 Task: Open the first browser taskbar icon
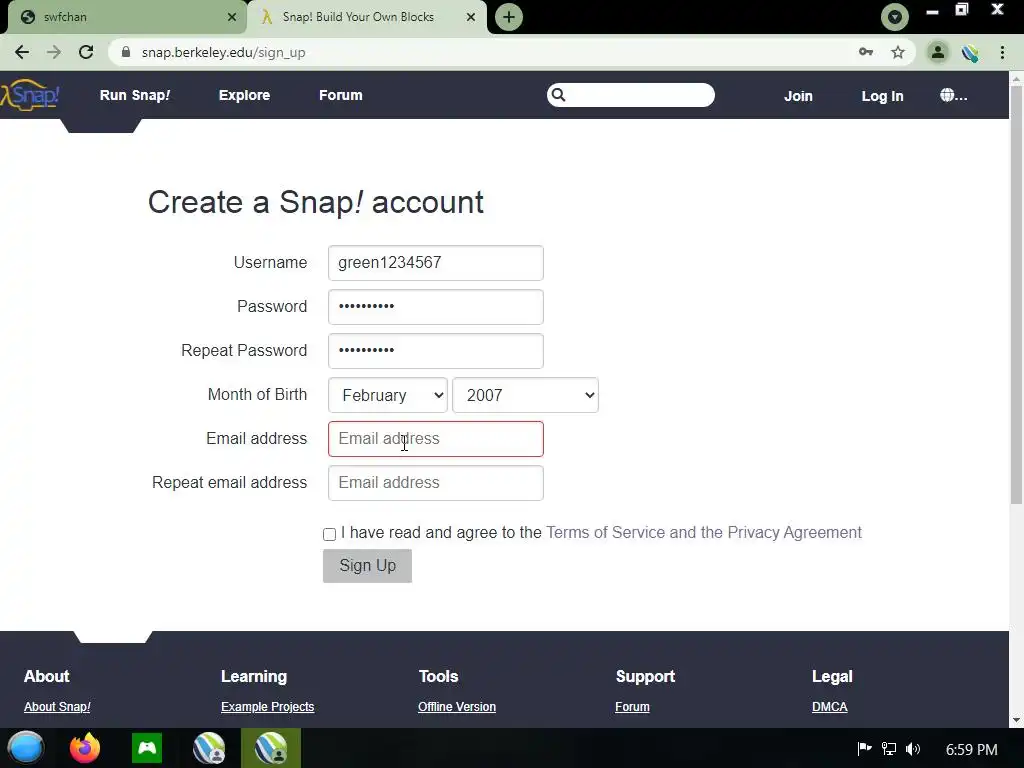click(x=209, y=748)
